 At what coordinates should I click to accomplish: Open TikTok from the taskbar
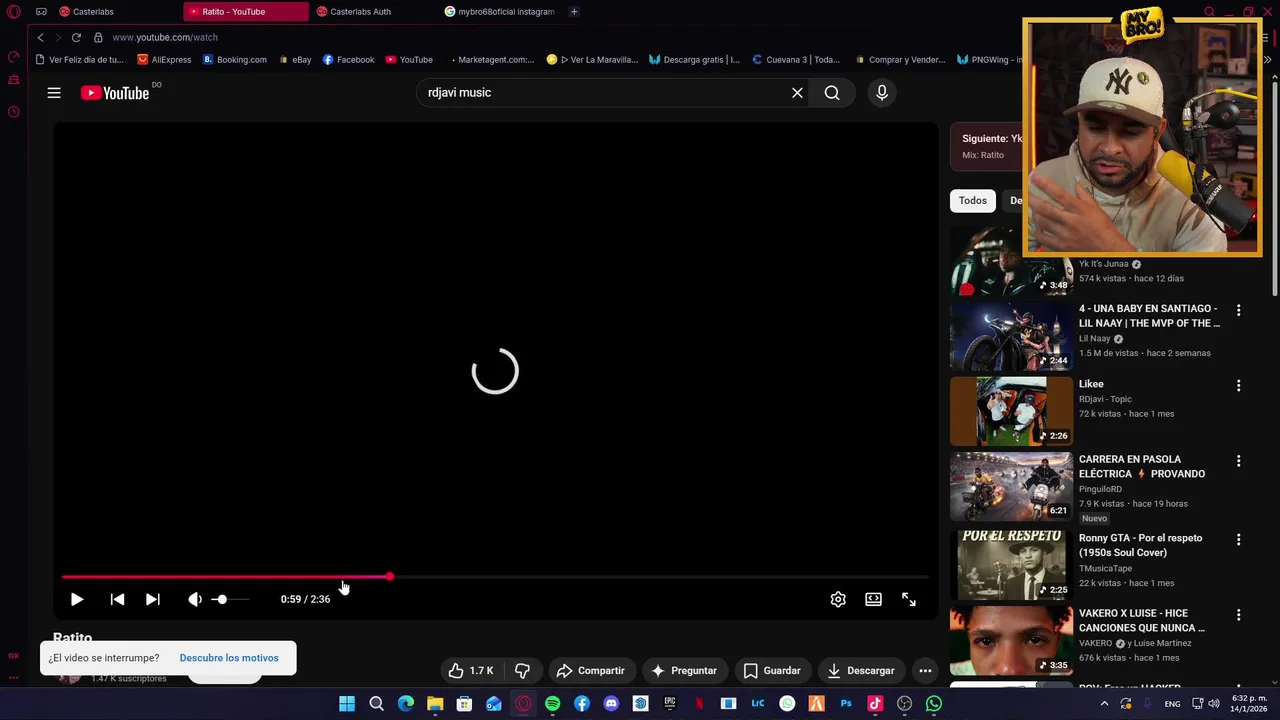[x=875, y=704]
